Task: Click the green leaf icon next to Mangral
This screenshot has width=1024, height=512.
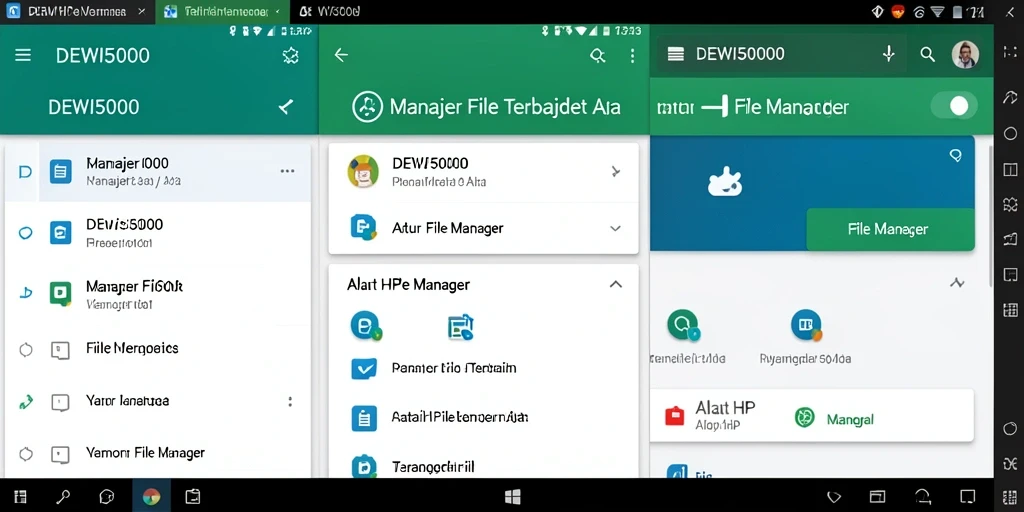Action: [x=805, y=417]
